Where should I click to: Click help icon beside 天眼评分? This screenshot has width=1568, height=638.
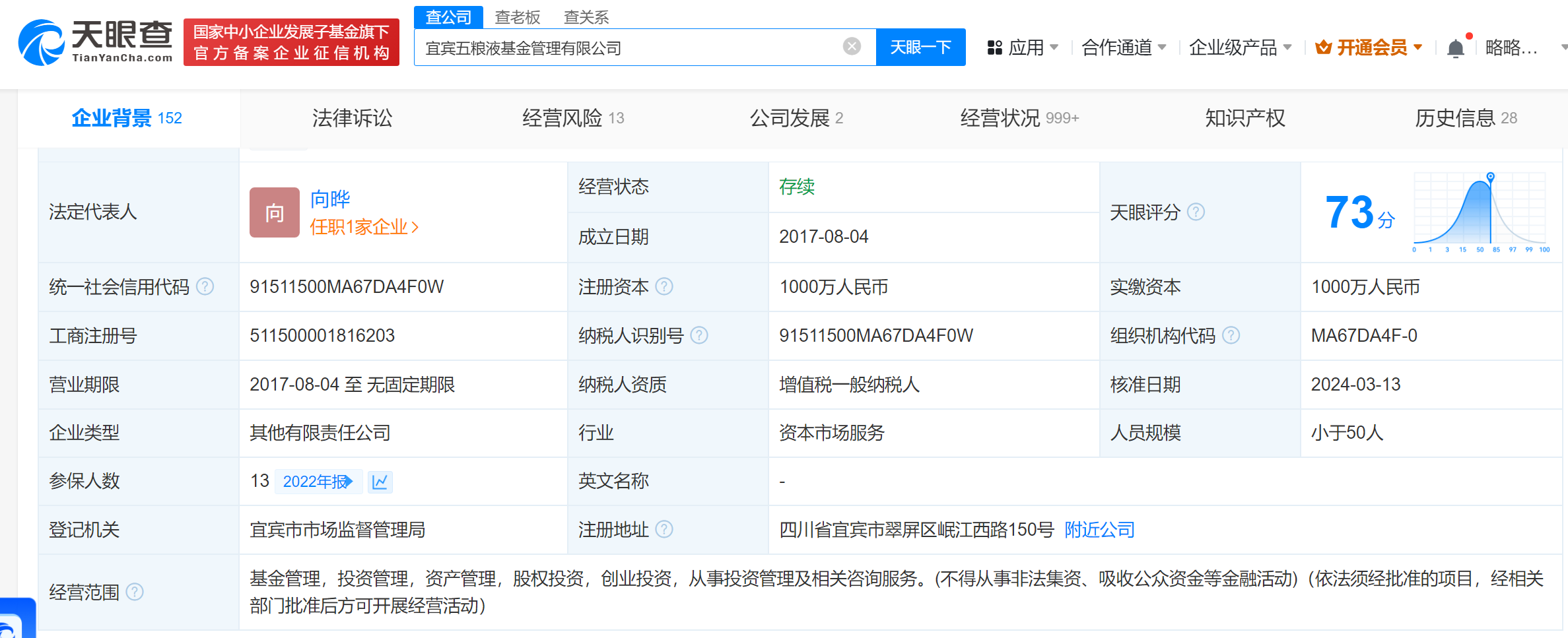pyautogui.click(x=1196, y=212)
